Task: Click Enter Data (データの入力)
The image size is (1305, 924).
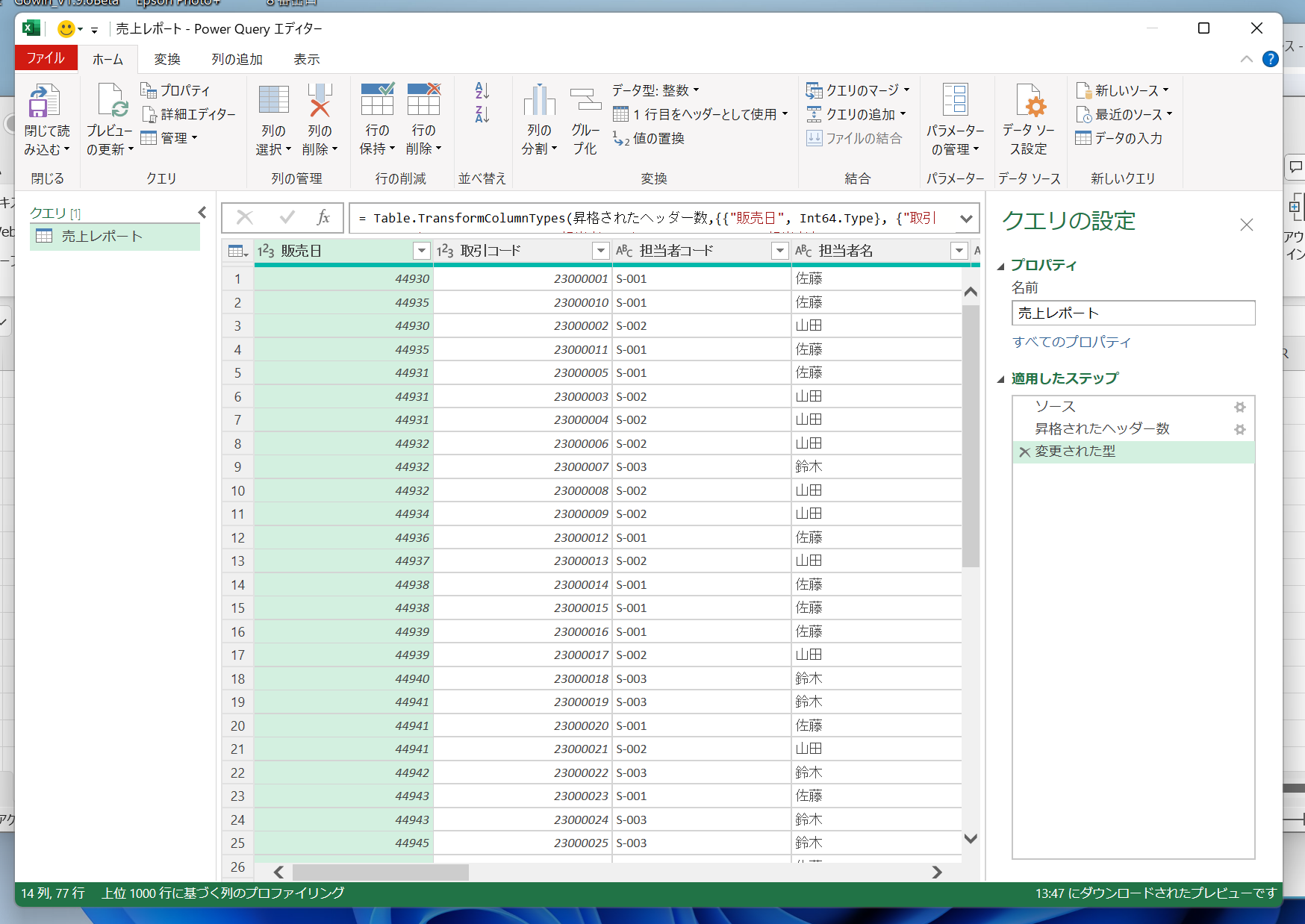Action: (1118, 138)
